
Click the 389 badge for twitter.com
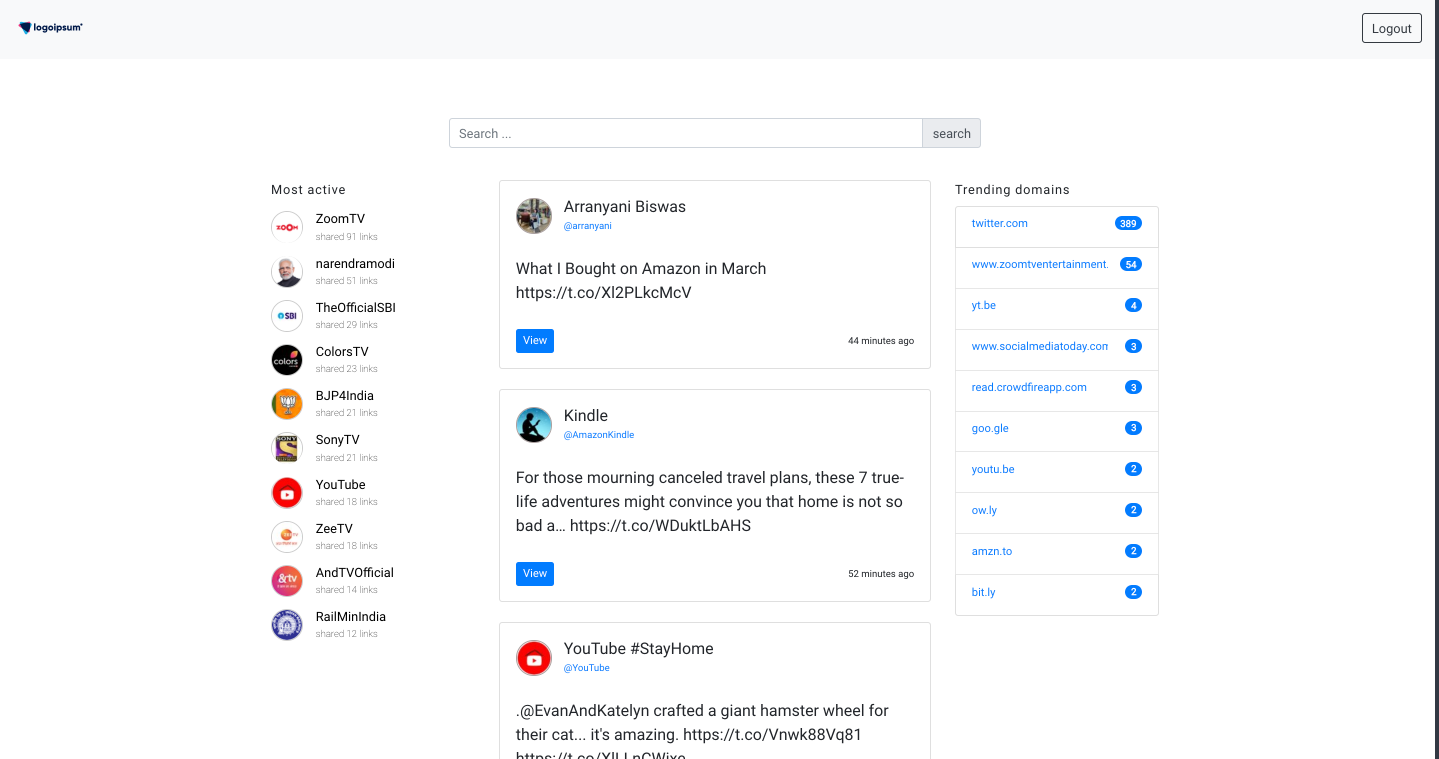click(1128, 224)
